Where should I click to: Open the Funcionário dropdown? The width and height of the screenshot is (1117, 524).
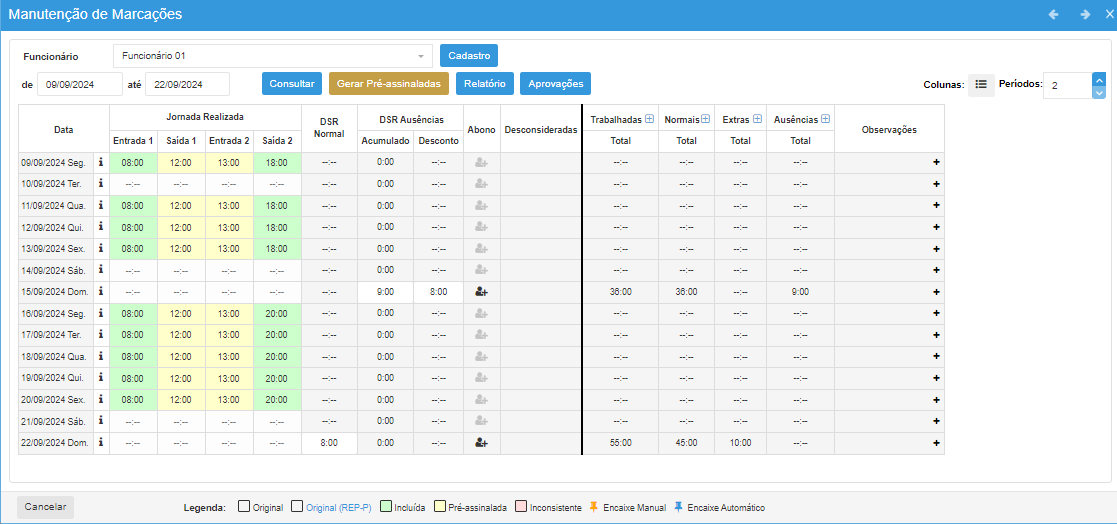click(x=420, y=56)
